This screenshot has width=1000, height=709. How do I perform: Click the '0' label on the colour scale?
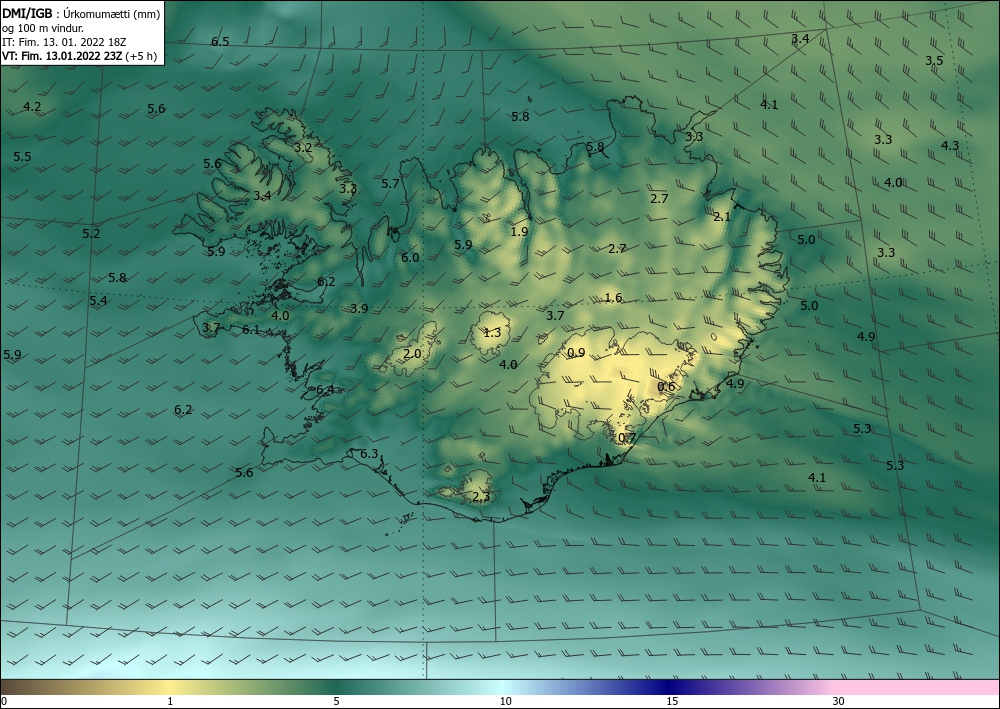tap(4, 701)
